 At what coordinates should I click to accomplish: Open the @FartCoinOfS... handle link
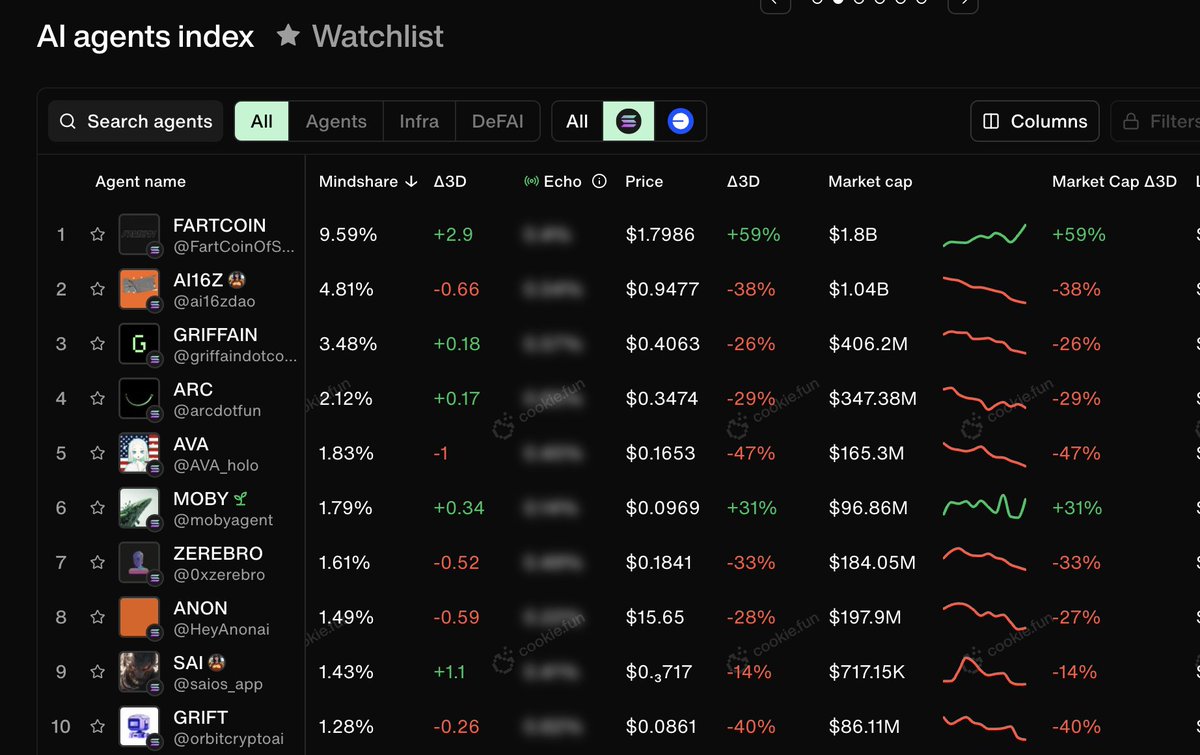coord(234,247)
